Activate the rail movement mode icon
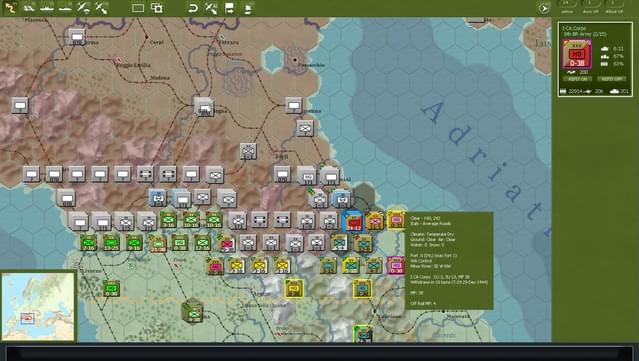 click(29, 8)
